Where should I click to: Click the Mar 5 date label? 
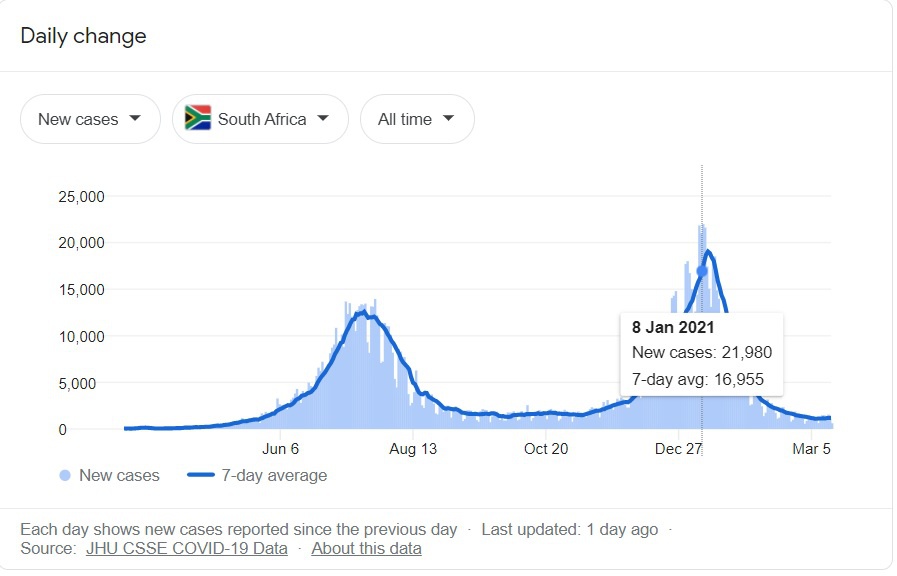811,449
